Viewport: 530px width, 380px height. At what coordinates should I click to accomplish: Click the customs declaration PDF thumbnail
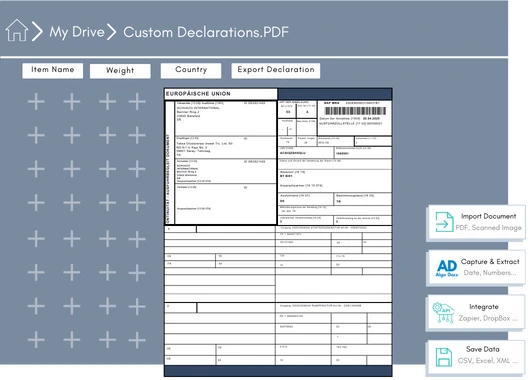pyautogui.click(x=278, y=232)
